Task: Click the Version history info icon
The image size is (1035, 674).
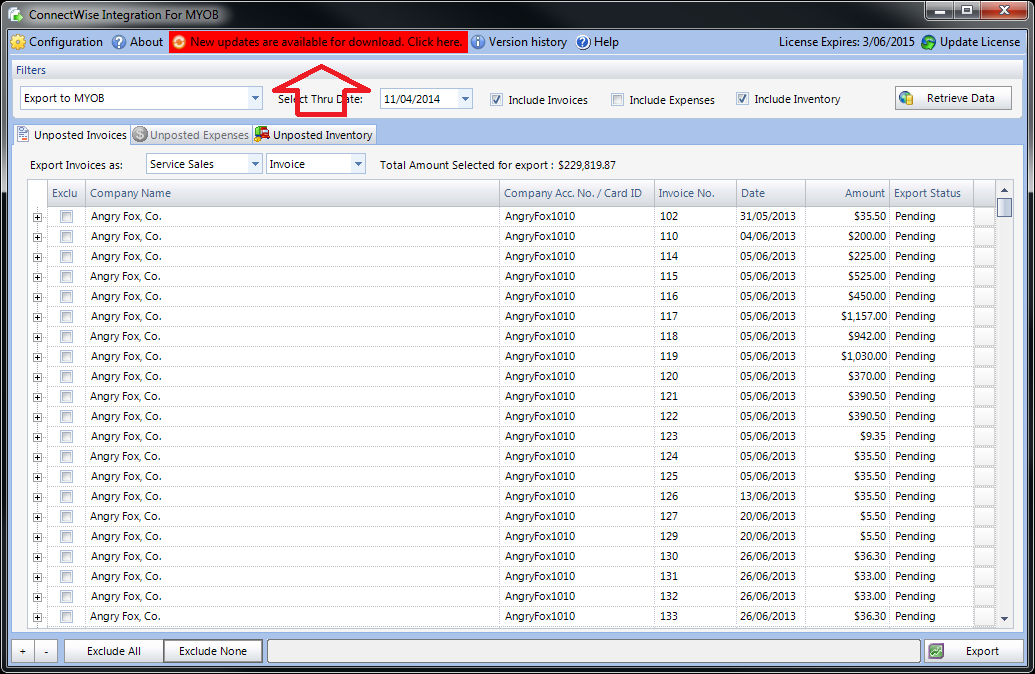Action: (x=478, y=42)
